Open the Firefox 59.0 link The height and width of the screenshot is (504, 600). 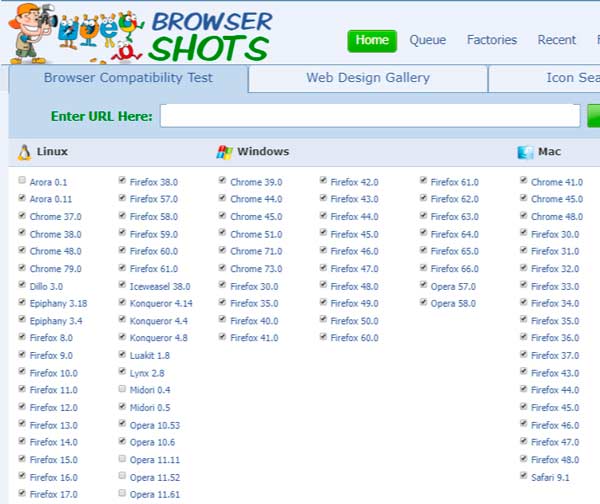(154, 234)
